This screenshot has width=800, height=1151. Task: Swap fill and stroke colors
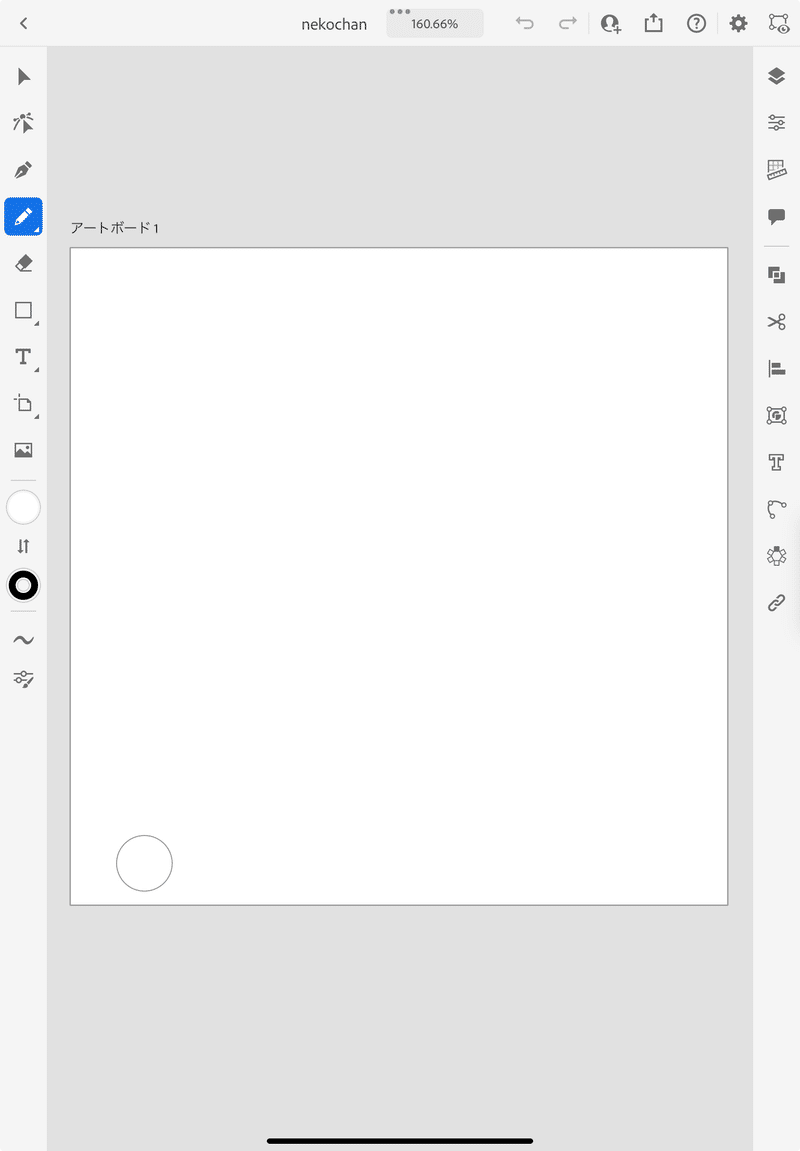click(x=23, y=546)
